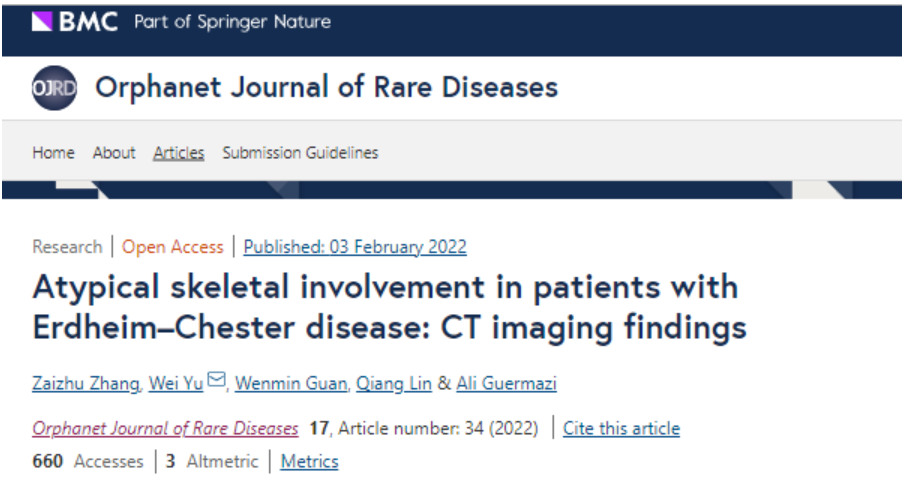Click the BMC logo icon
Viewport: 909px width, 480px height.
click(x=42, y=22)
